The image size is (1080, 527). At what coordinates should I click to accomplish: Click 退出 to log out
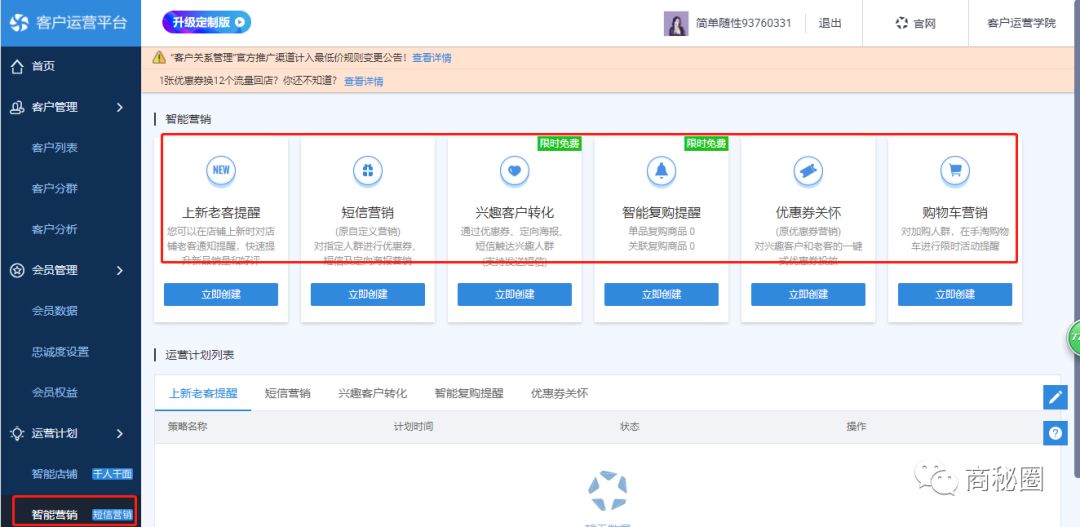pos(830,23)
